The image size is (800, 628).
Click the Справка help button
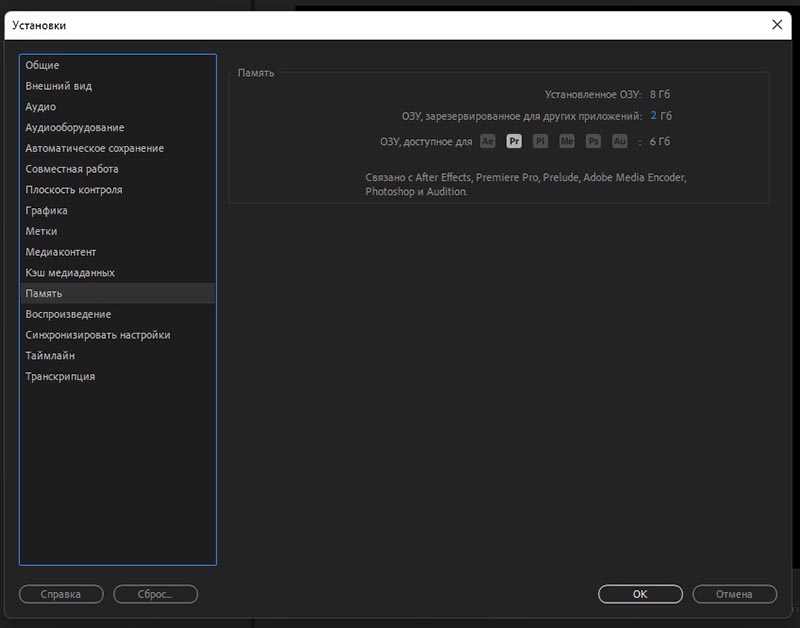pos(60,594)
